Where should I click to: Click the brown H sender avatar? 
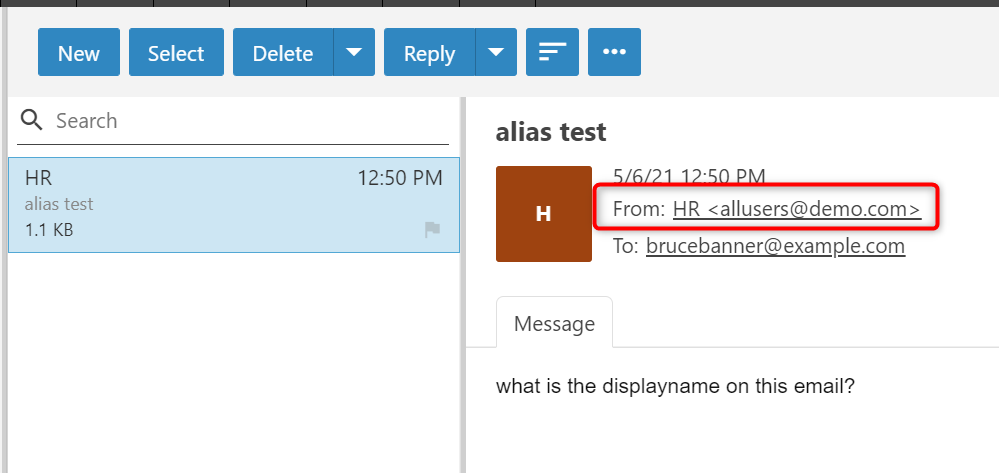(x=544, y=214)
